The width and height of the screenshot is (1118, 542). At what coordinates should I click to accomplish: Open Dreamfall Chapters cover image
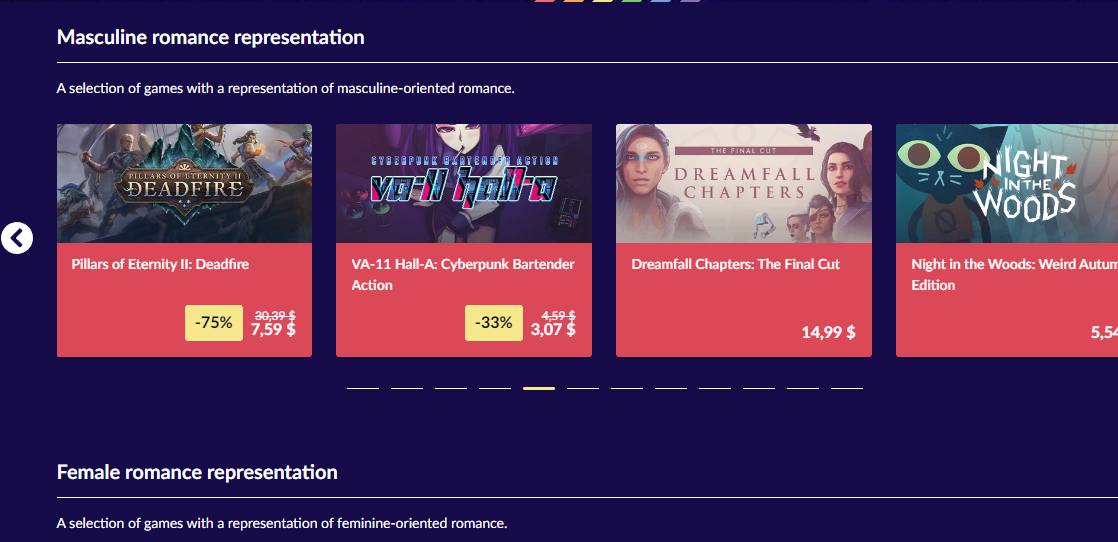pyautogui.click(x=744, y=183)
